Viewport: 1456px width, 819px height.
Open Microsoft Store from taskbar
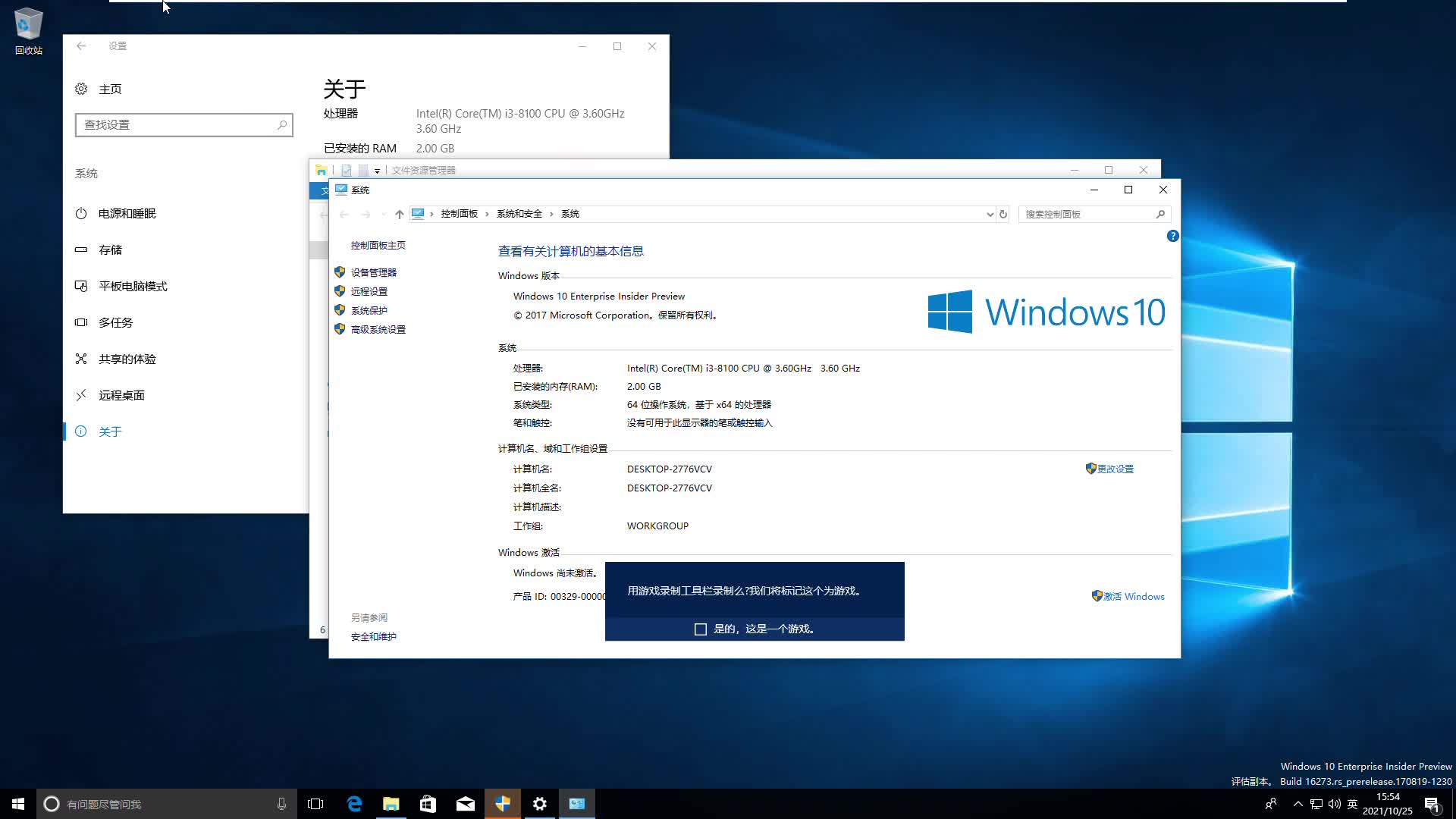(428, 804)
